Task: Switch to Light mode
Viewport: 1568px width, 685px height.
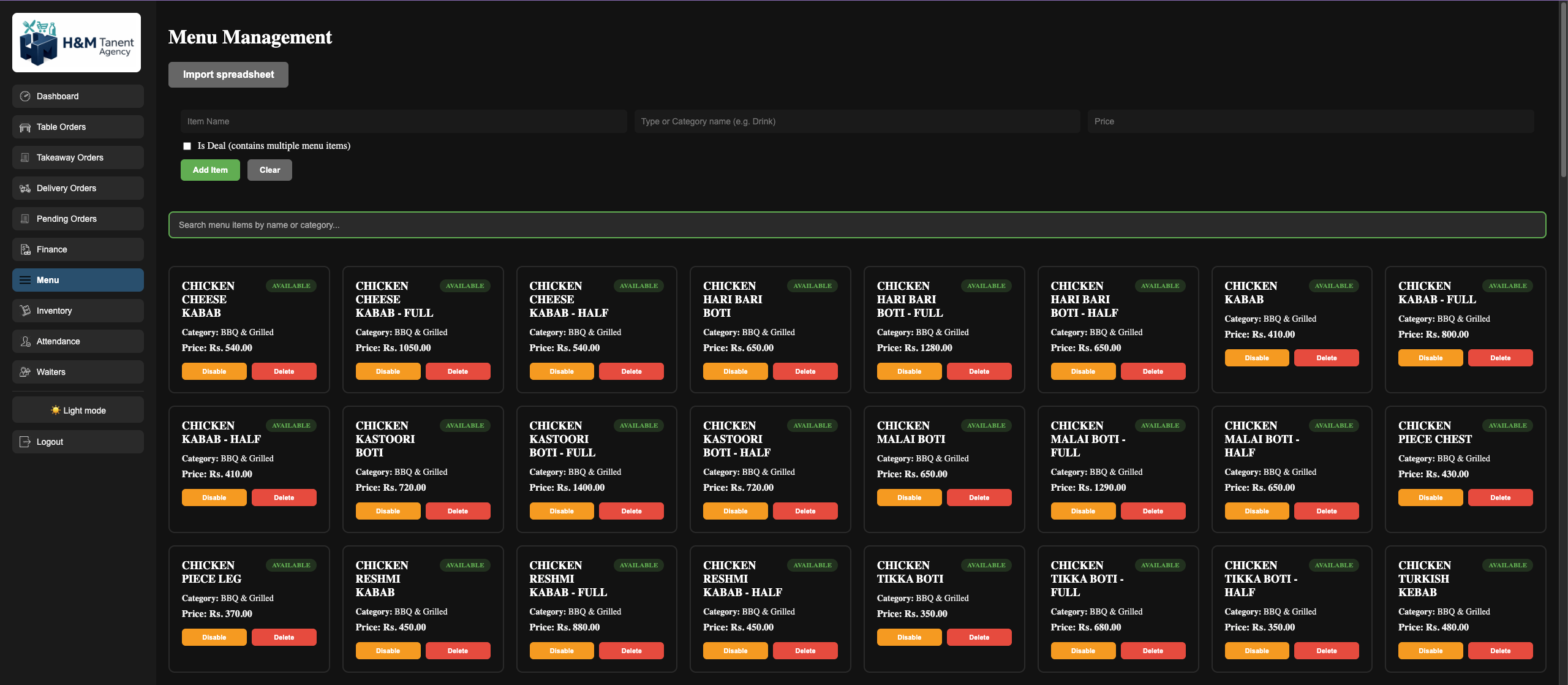Action: coord(78,411)
